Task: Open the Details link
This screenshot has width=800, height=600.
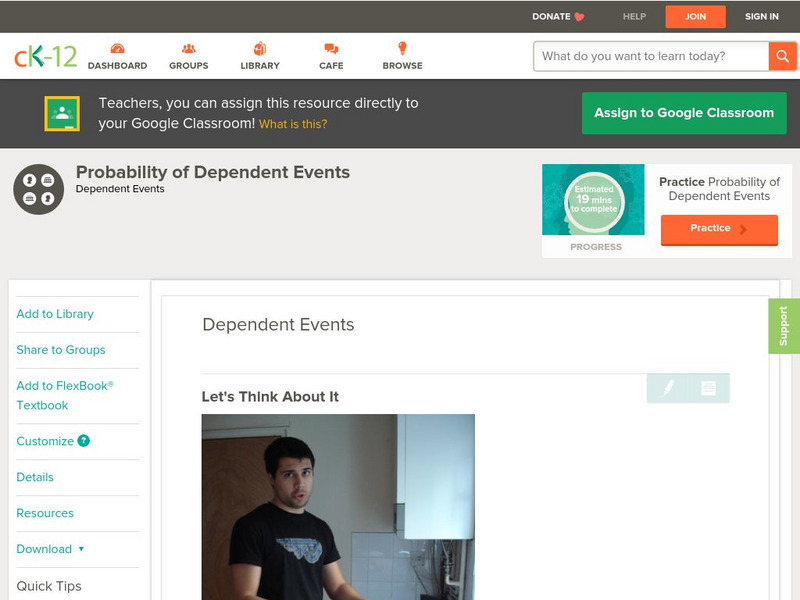Action: coord(35,477)
